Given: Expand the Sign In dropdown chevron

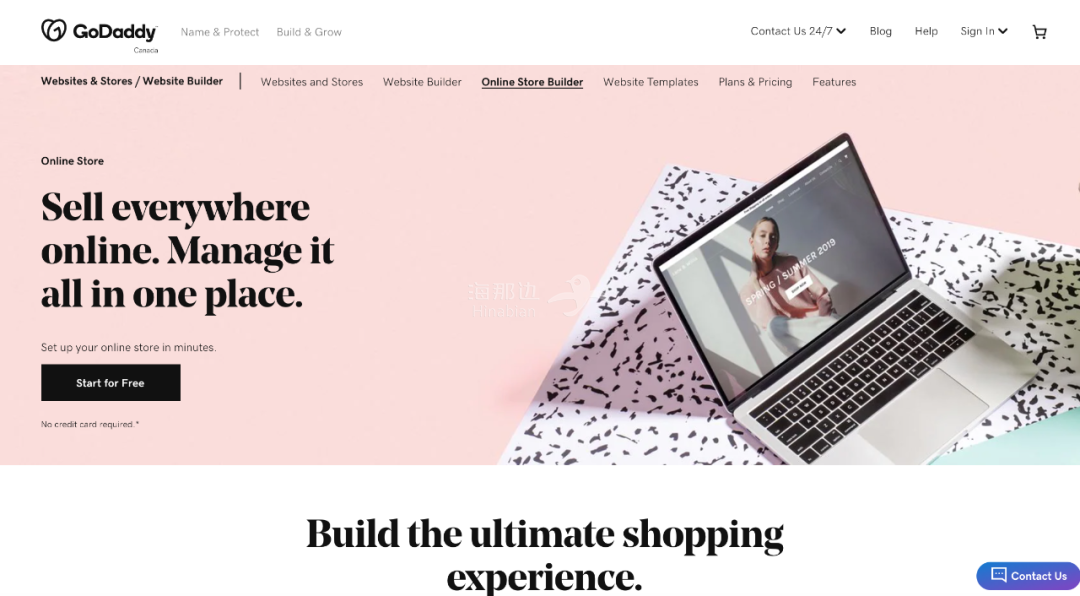Looking at the screenshot, I should click(1003, 31).
